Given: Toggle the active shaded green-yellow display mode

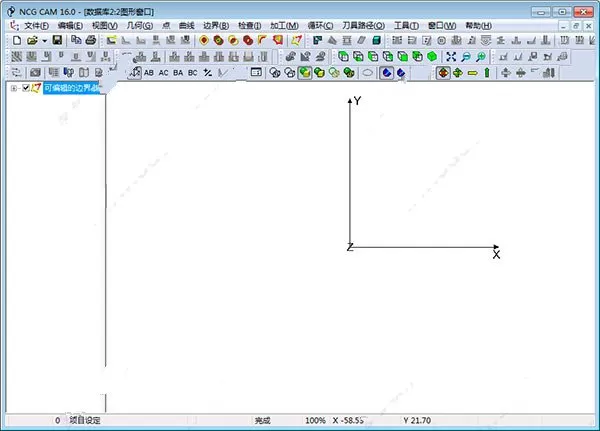Looking at the screenshot, I should point(305,72).
